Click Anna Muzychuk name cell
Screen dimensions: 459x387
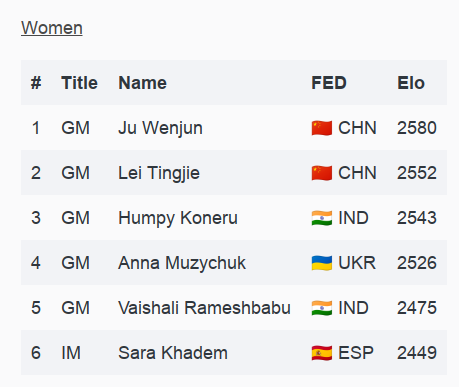click(x=182, y=263)
